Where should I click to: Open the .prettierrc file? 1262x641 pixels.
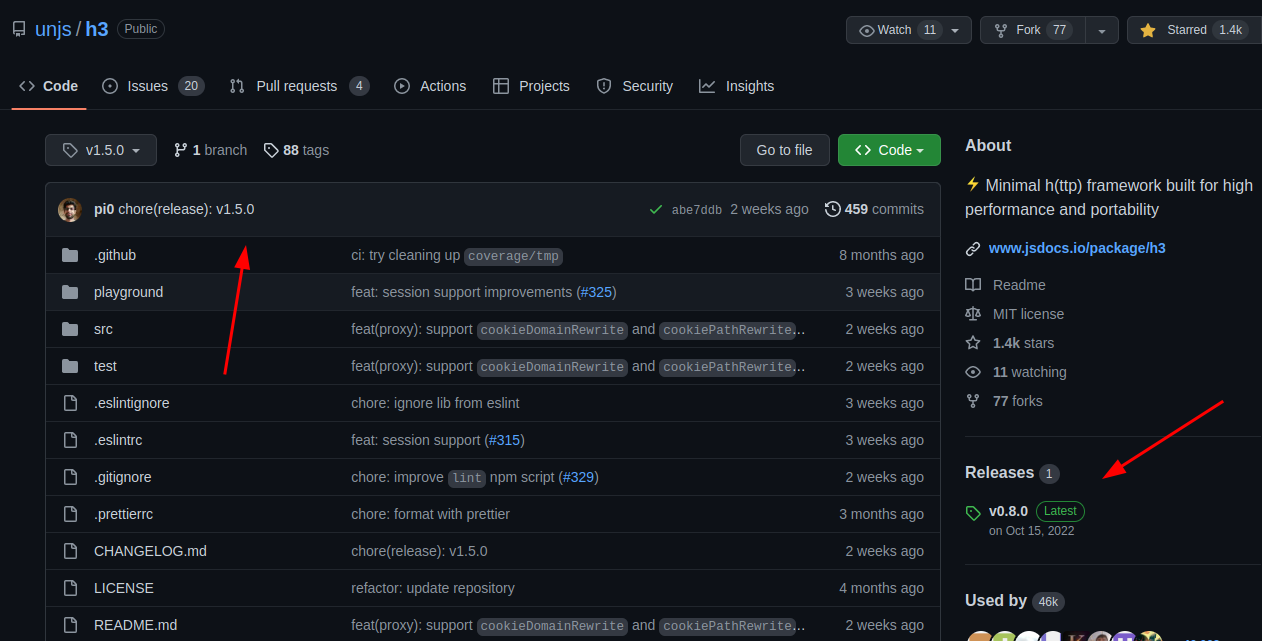coord(123,514)
